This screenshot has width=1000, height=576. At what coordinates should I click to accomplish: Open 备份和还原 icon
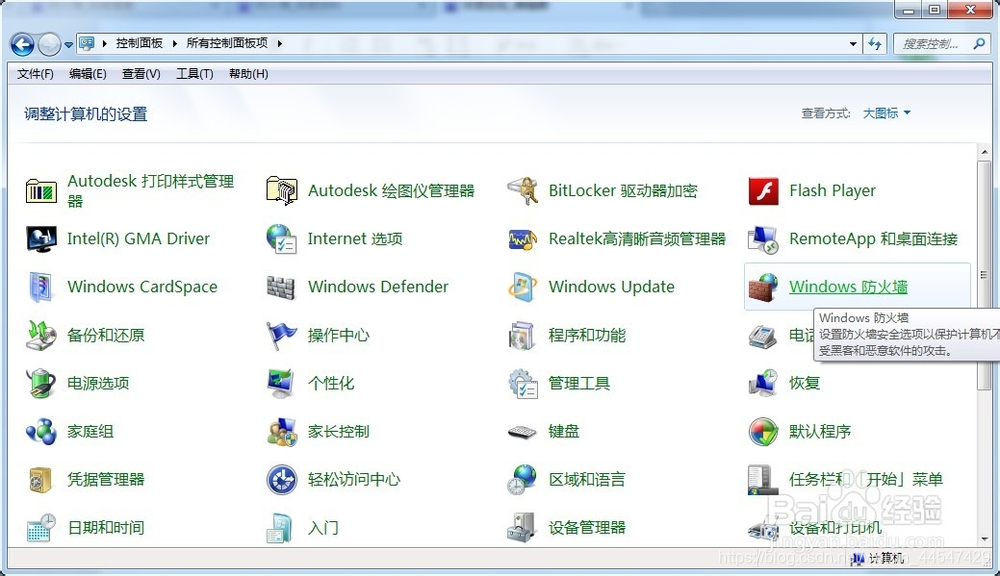tap(41, 335)
